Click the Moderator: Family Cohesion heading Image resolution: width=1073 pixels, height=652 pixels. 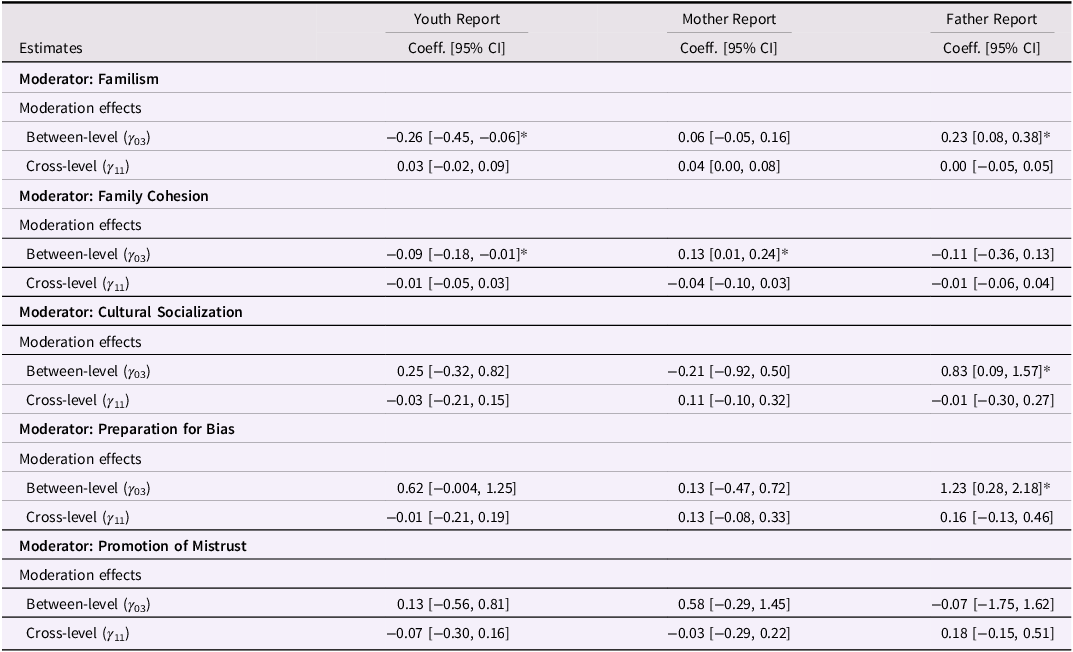(x=114, y=196)
